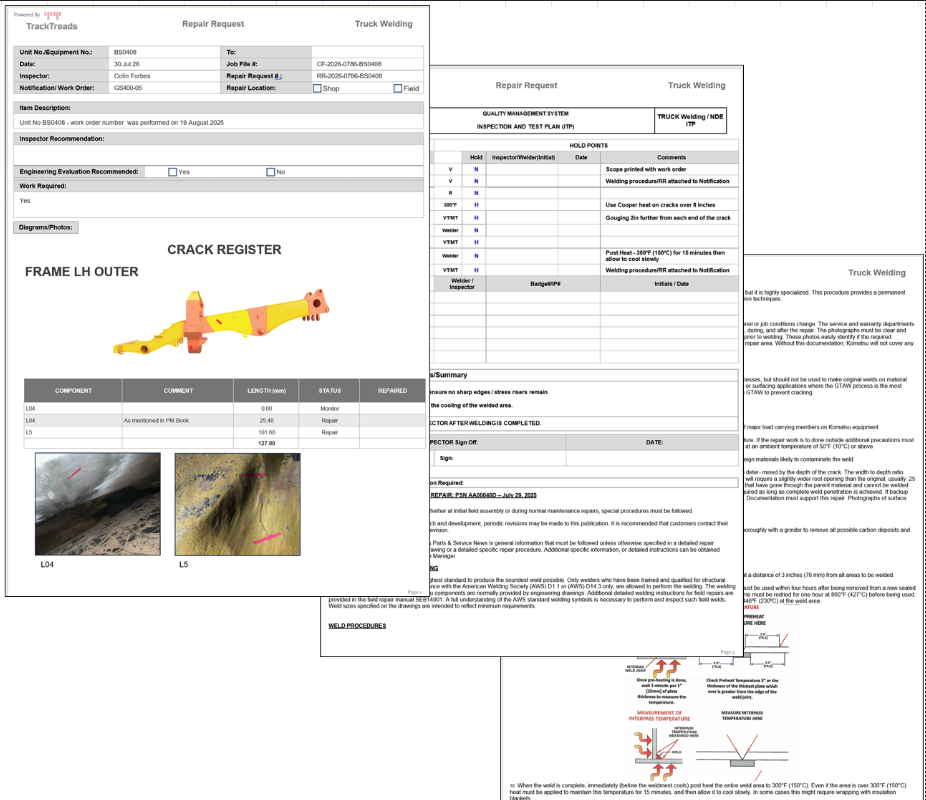Click 'Scope printed with work order' comment

click(645, 169)
